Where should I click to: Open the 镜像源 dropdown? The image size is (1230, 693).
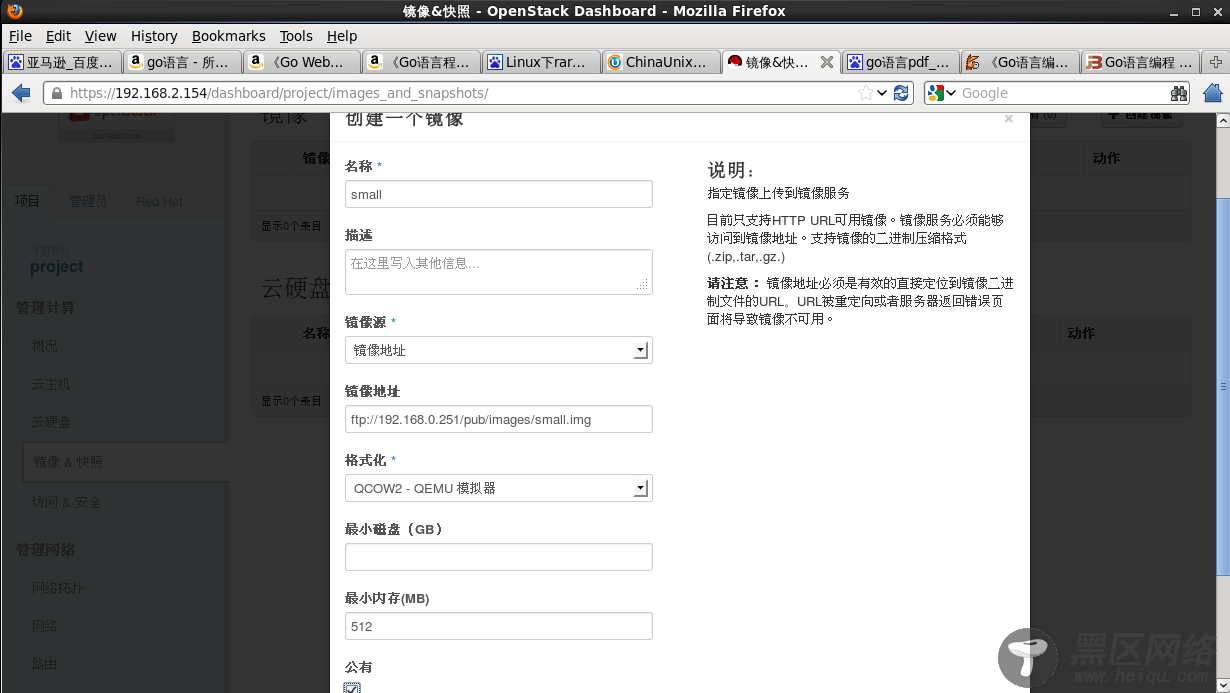pyautogui.click(x=499, y=350)
